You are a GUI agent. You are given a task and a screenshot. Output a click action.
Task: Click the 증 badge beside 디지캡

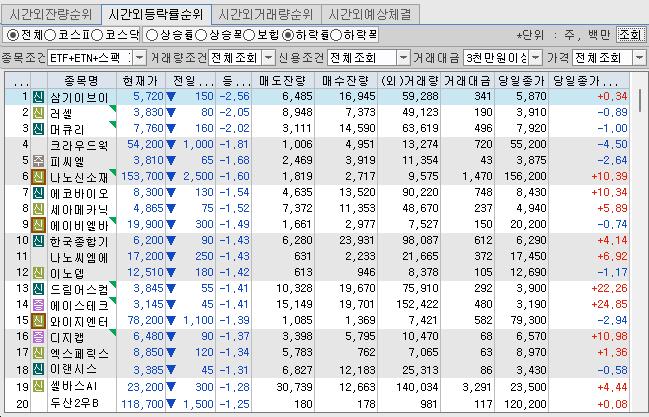tap(38, 337)
